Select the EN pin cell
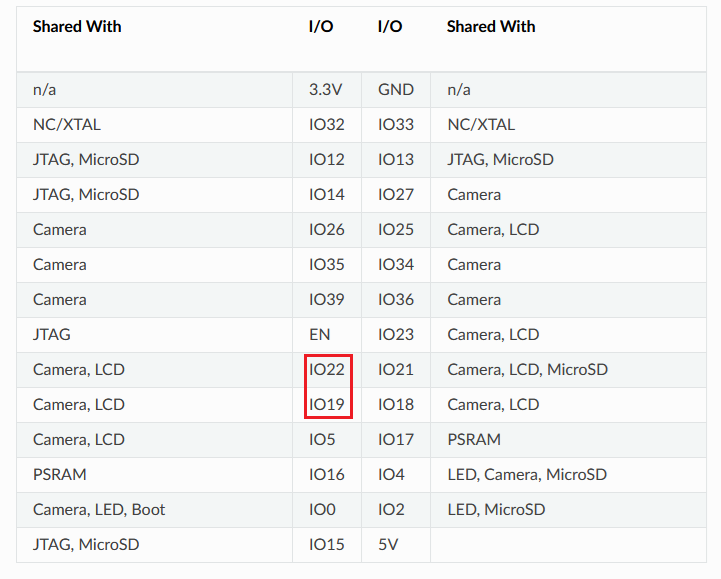The width and height of the screenshot is (721, 579). pos(320,335)
